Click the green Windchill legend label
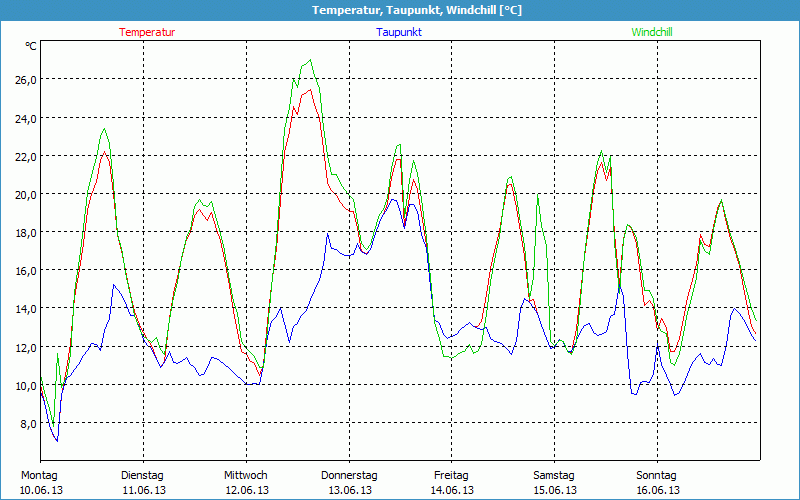The image size is (800, 500). click(x=652, y=32)
